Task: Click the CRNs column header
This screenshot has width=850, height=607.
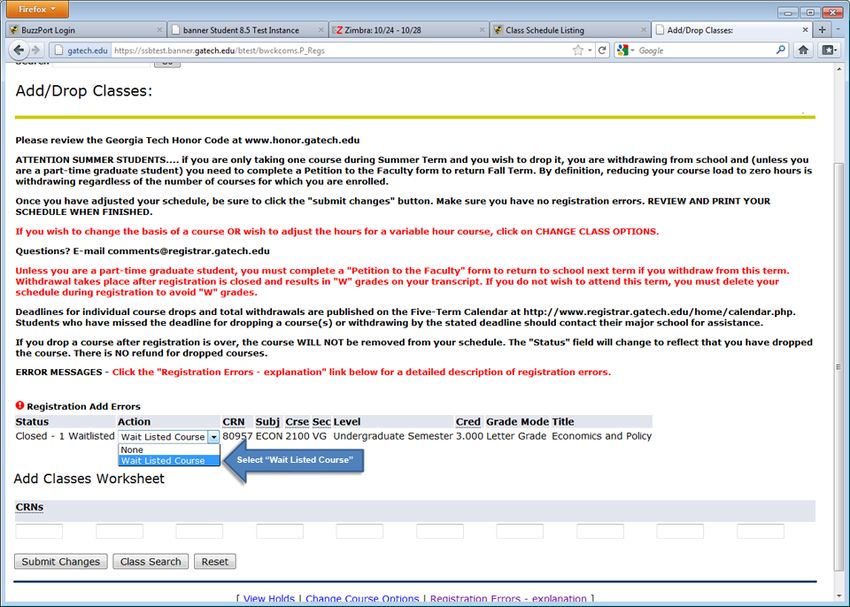Action: click(29, 507)
